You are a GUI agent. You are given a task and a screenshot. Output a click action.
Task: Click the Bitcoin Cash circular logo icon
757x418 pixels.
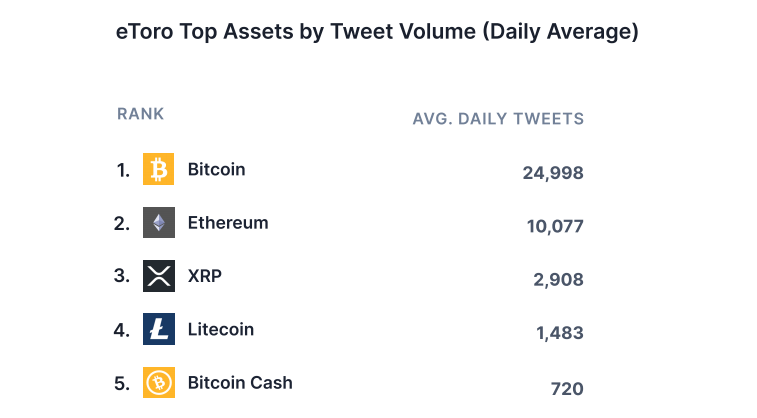(x=159, y=382)
